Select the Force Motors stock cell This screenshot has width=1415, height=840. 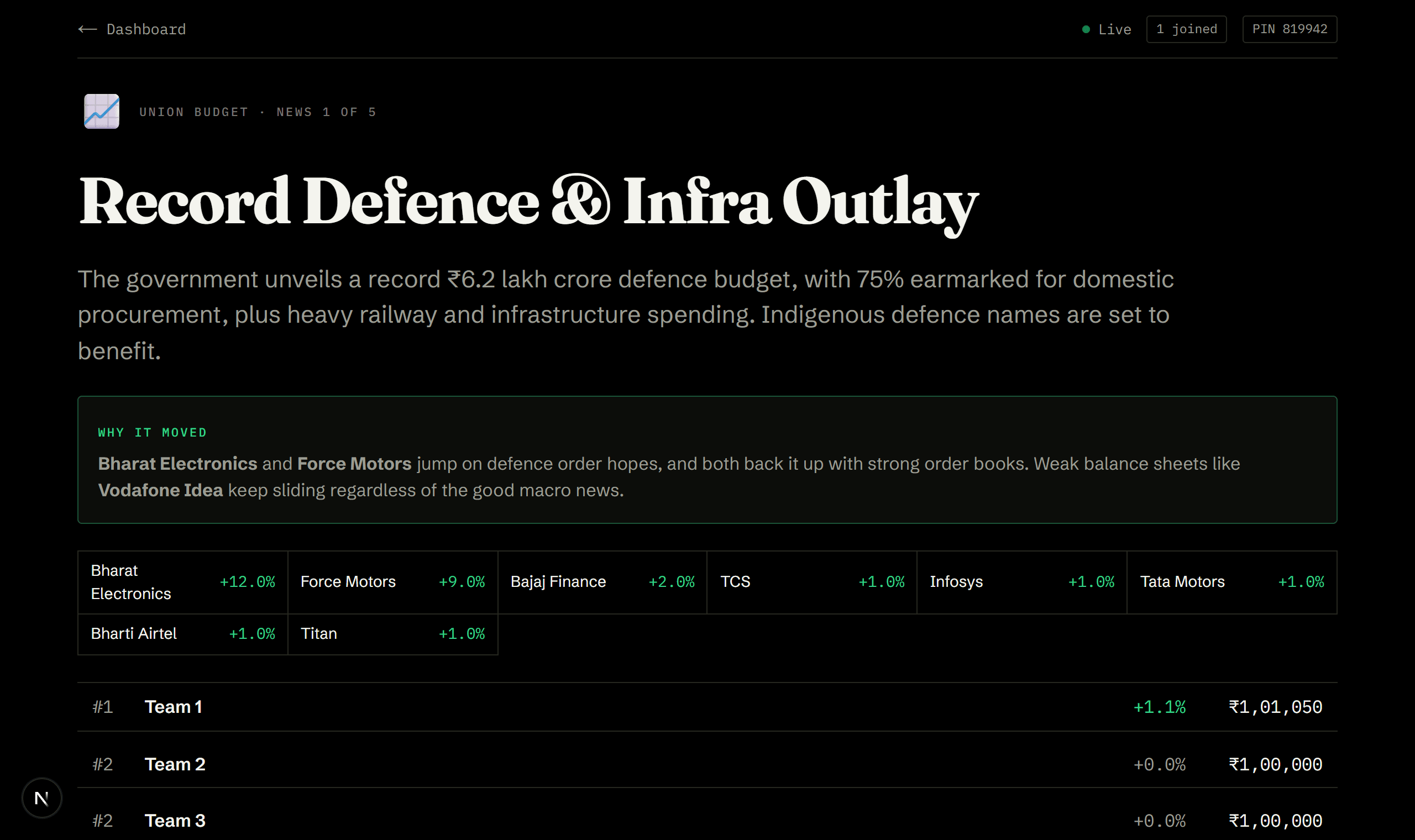(x=393, y=582)
